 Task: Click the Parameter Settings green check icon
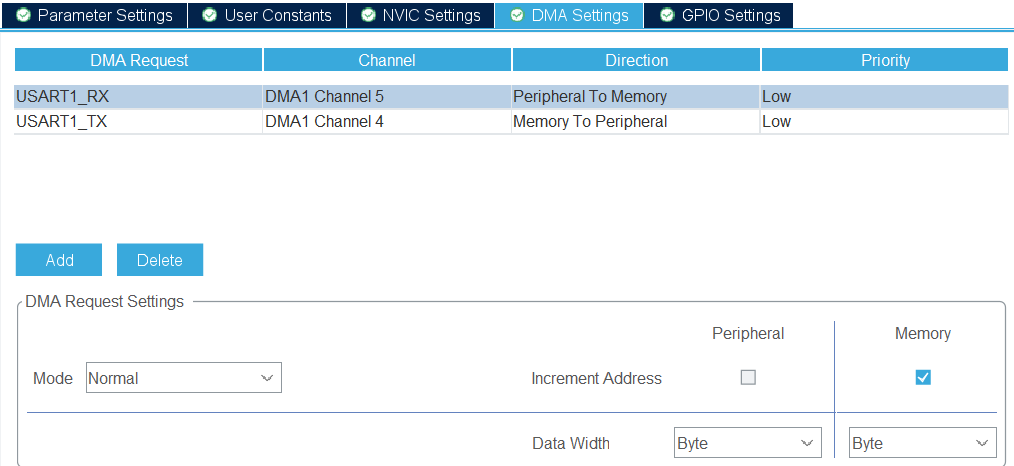(24, 15)
